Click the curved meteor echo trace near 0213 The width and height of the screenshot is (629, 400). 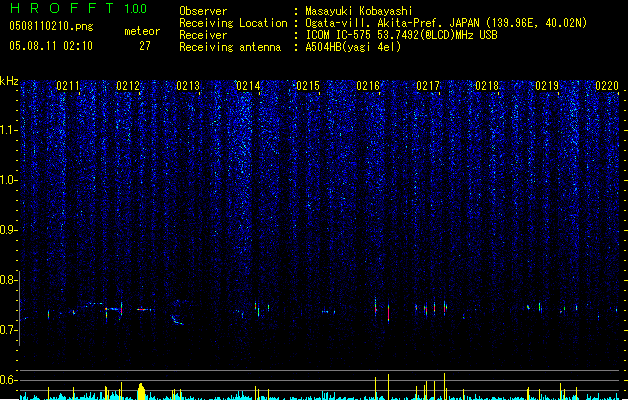177,320
